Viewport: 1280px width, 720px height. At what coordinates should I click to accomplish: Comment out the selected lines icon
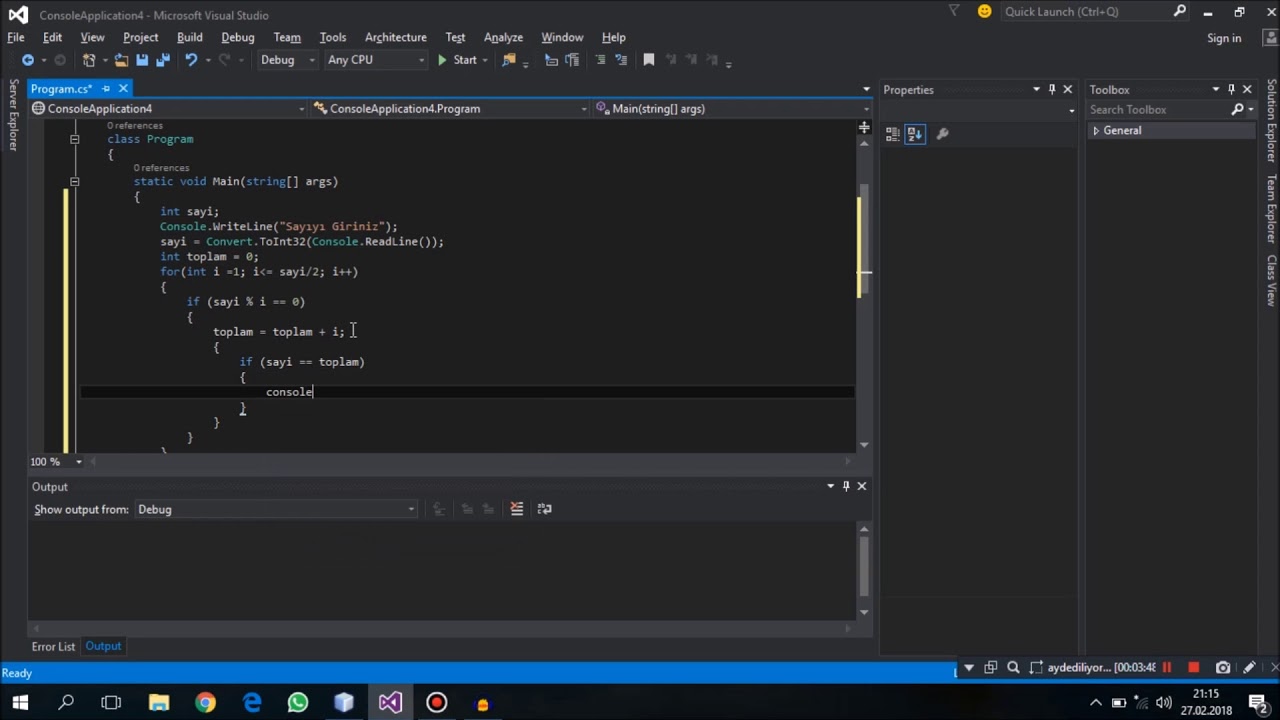pos(601,60)
